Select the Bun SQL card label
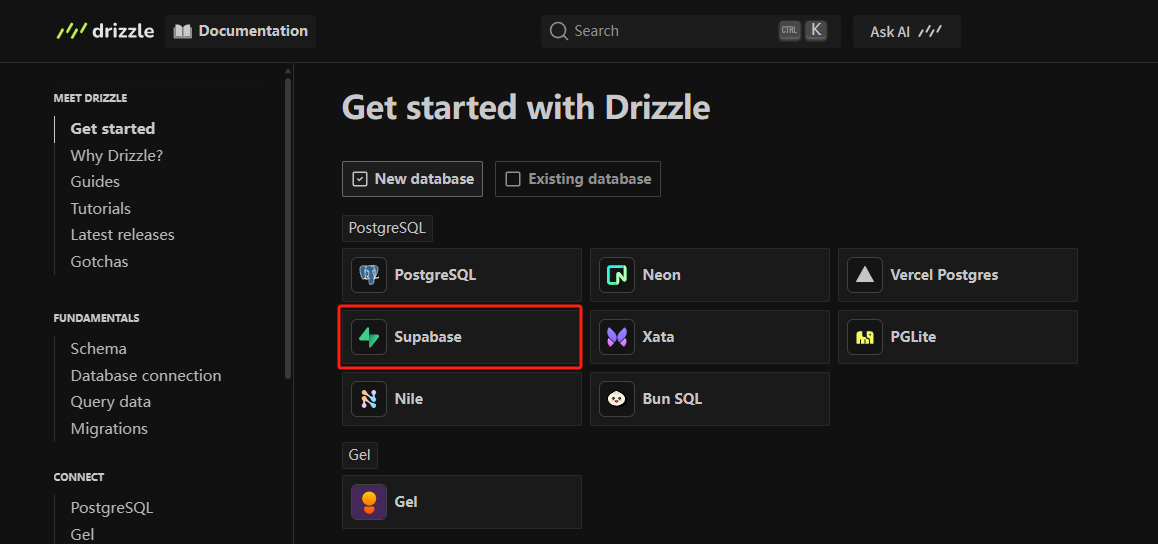Image resolution: width=1158 pixels, height=544 pixels. tap(672, 399)
